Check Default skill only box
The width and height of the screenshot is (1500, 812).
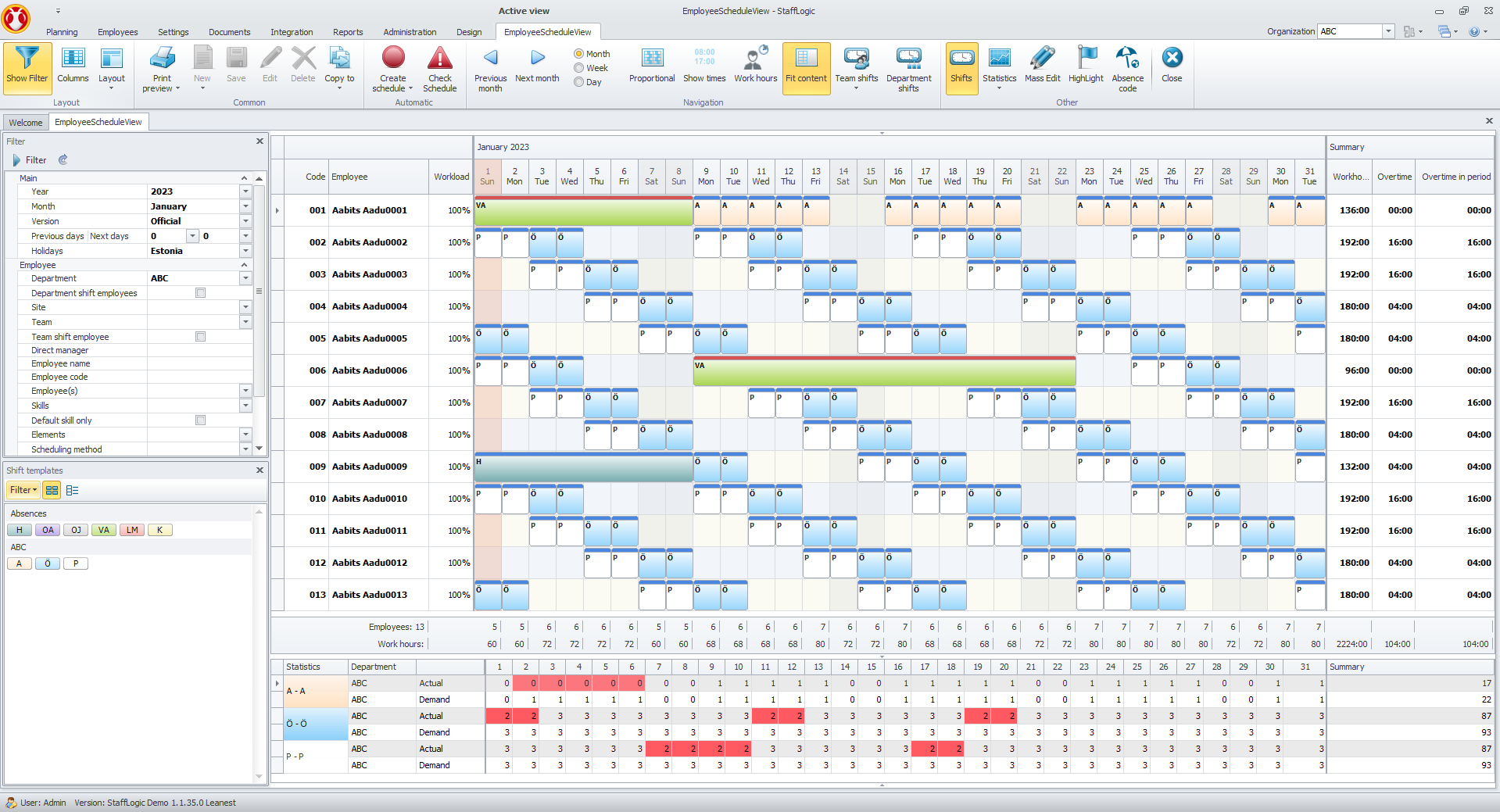point(200,420)
